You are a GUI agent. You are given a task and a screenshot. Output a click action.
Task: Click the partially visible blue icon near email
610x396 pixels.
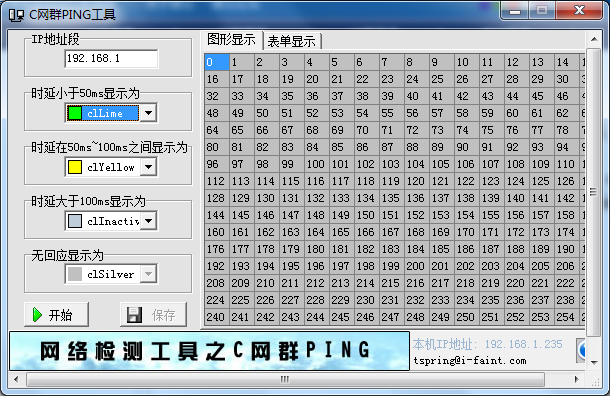(581, 350)
